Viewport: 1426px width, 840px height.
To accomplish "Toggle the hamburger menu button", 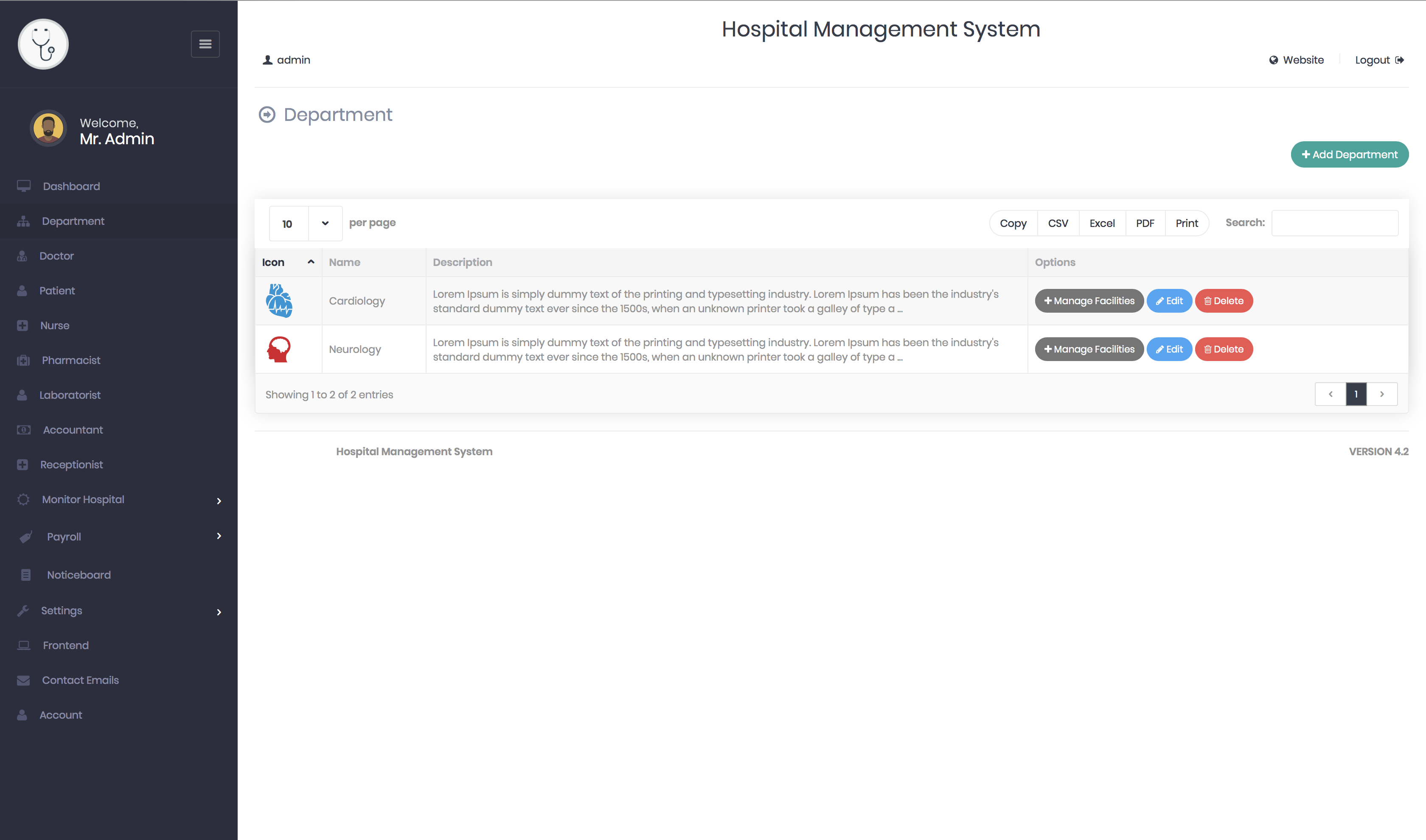I will [x=205, y=44].
